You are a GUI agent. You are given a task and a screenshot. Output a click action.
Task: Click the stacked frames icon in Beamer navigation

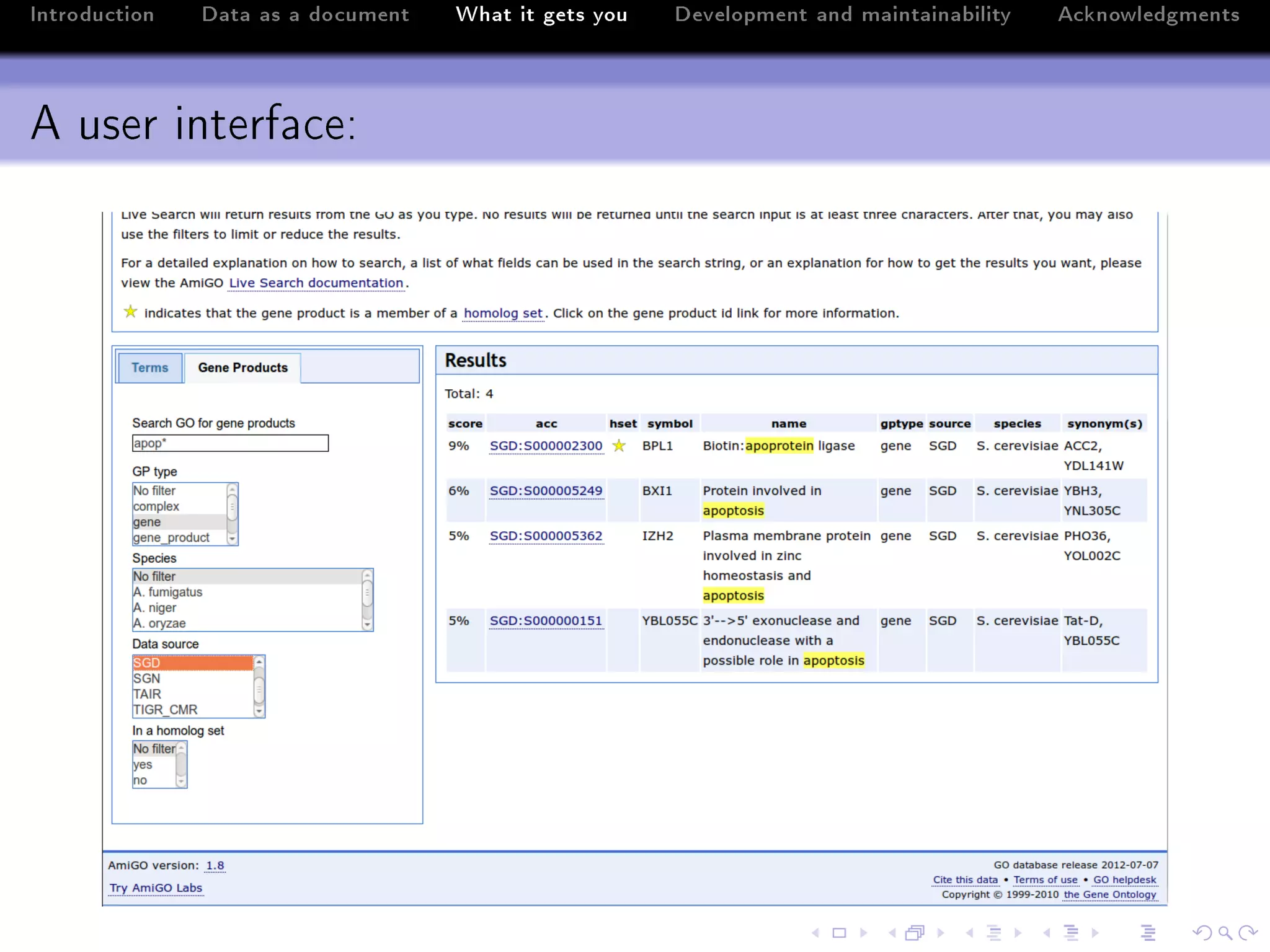click(915, 932)
